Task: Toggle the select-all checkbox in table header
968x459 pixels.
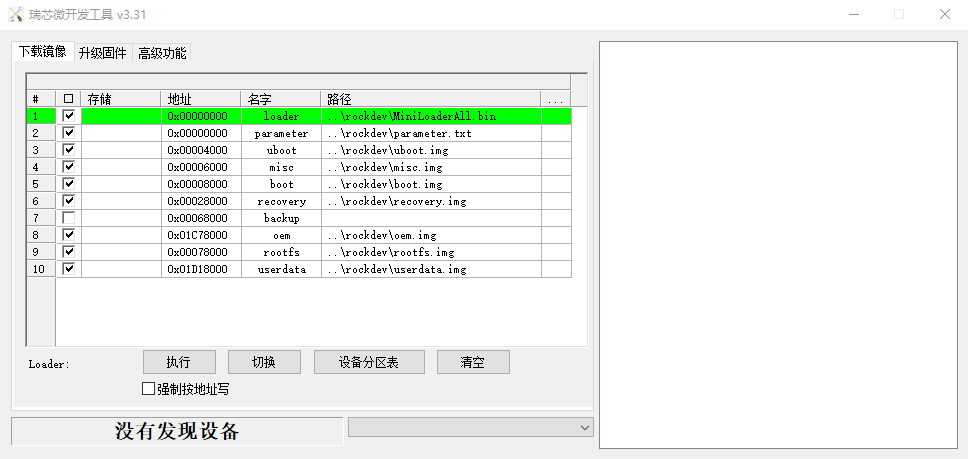Action: 69,99
